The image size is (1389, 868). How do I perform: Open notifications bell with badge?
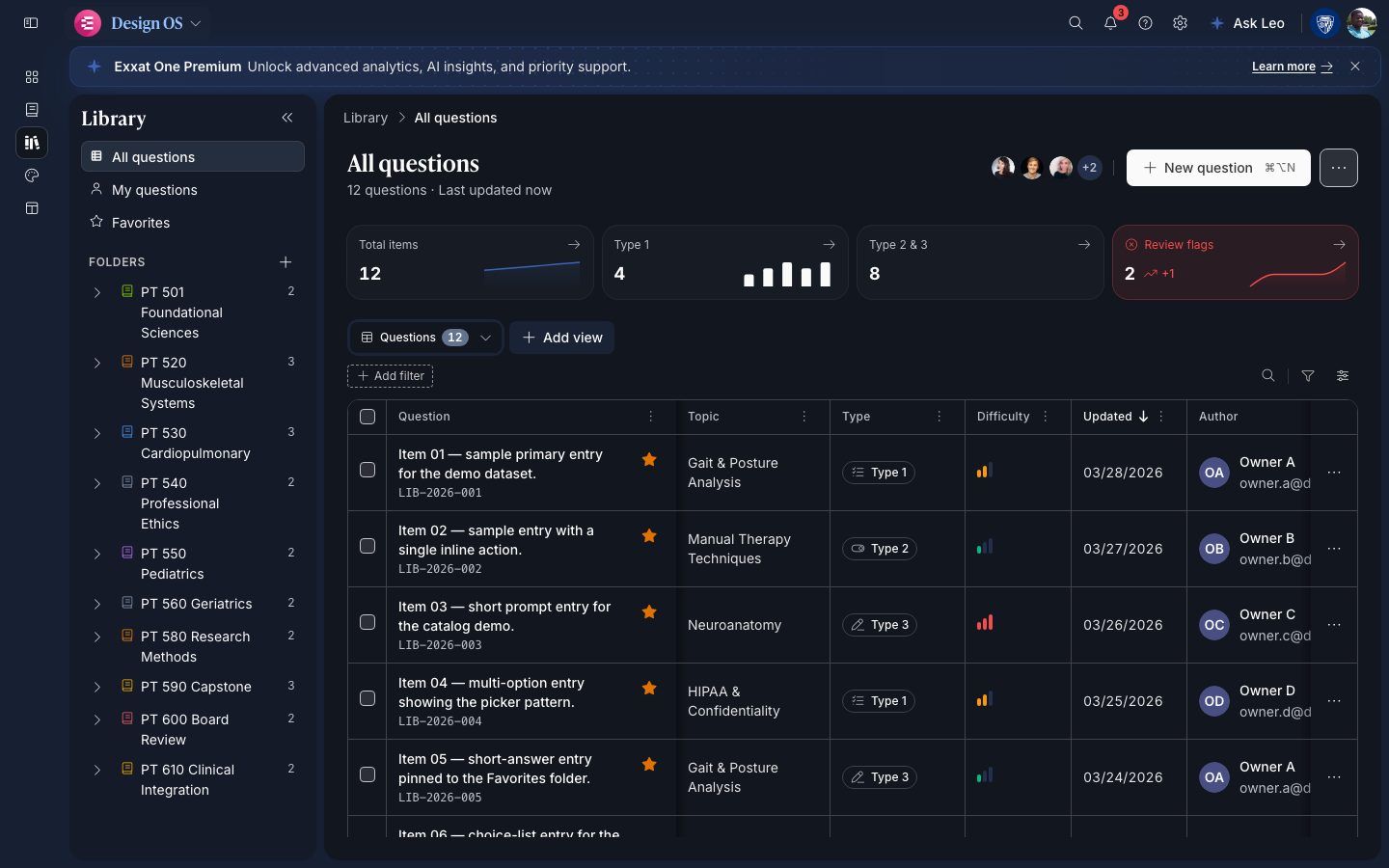1111,23
